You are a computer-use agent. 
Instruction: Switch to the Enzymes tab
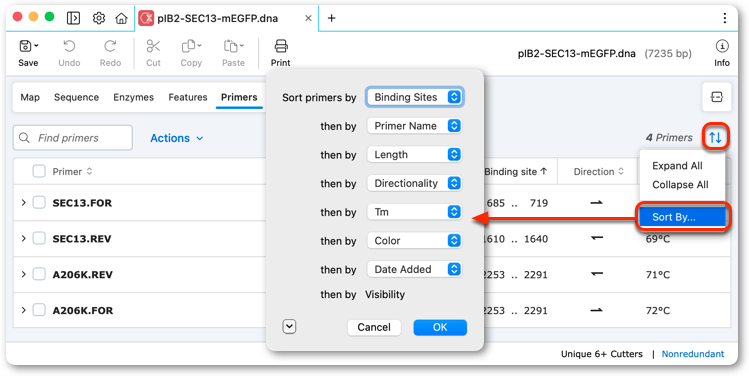[133, 97]
